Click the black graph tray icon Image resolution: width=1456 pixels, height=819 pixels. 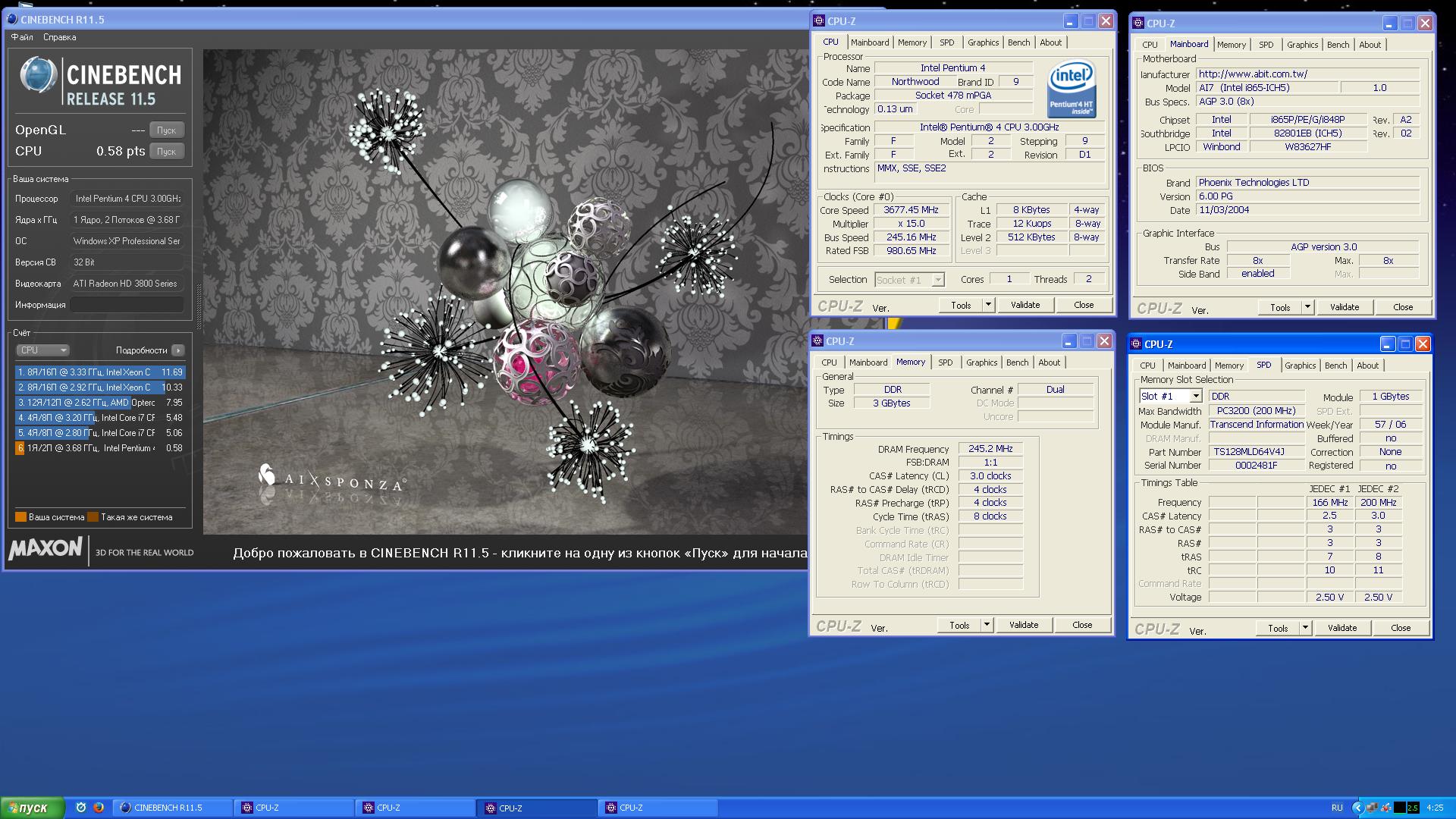click(1400, 808)
